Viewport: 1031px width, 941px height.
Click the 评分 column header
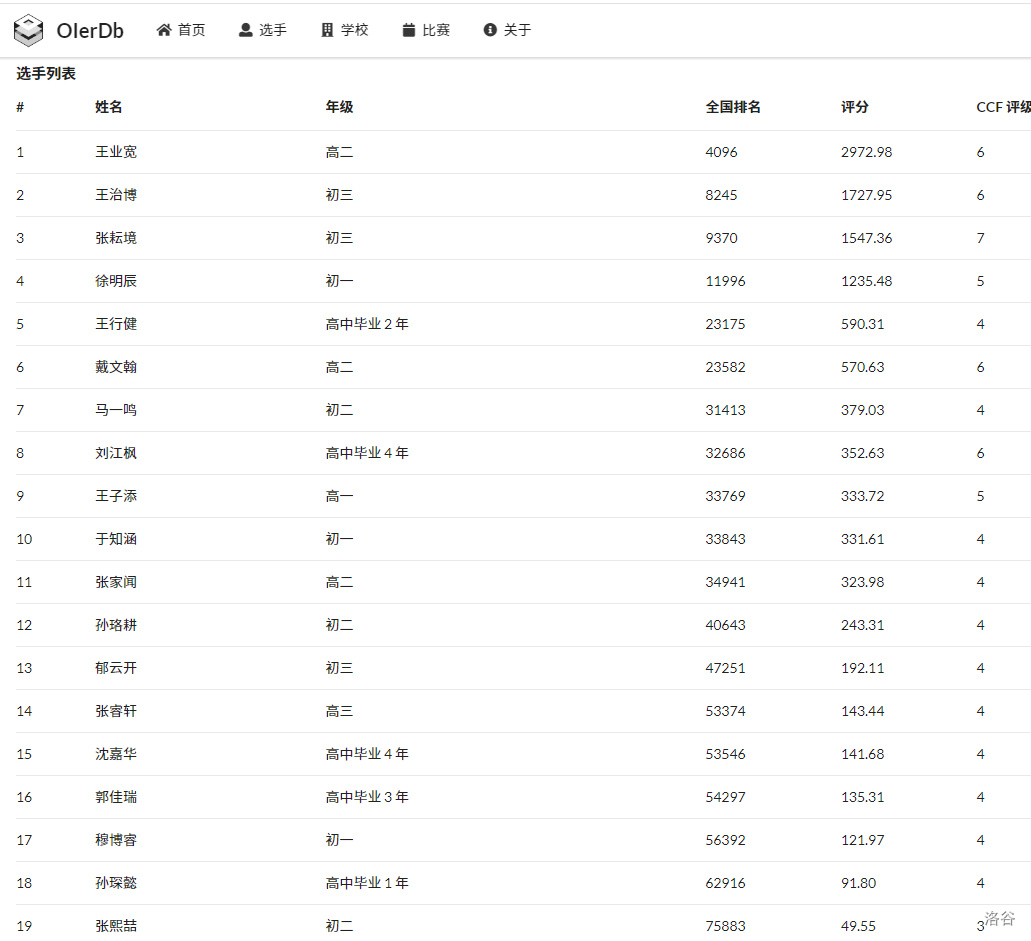[855, 107]
